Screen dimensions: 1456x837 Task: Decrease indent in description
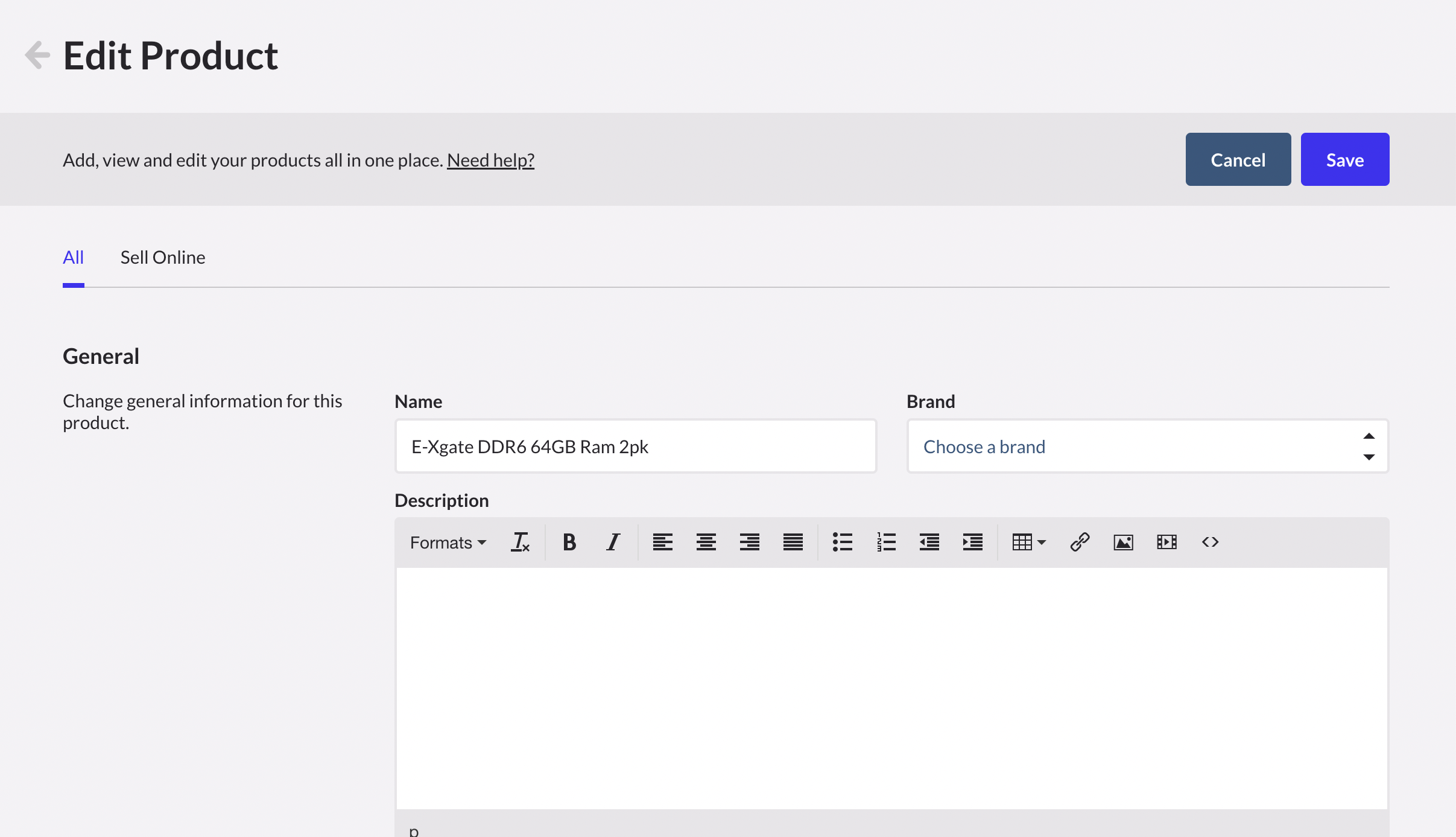[929, 542]
